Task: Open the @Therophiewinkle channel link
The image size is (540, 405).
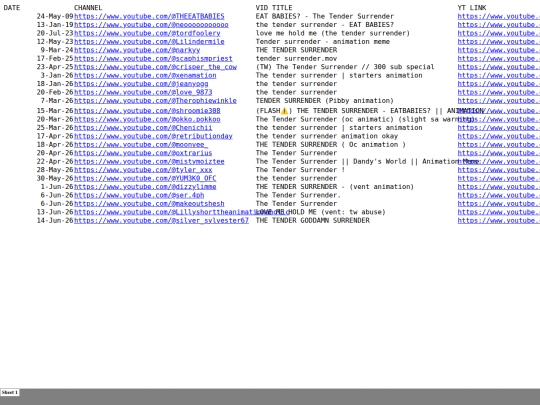Action: tap(155, 101)
